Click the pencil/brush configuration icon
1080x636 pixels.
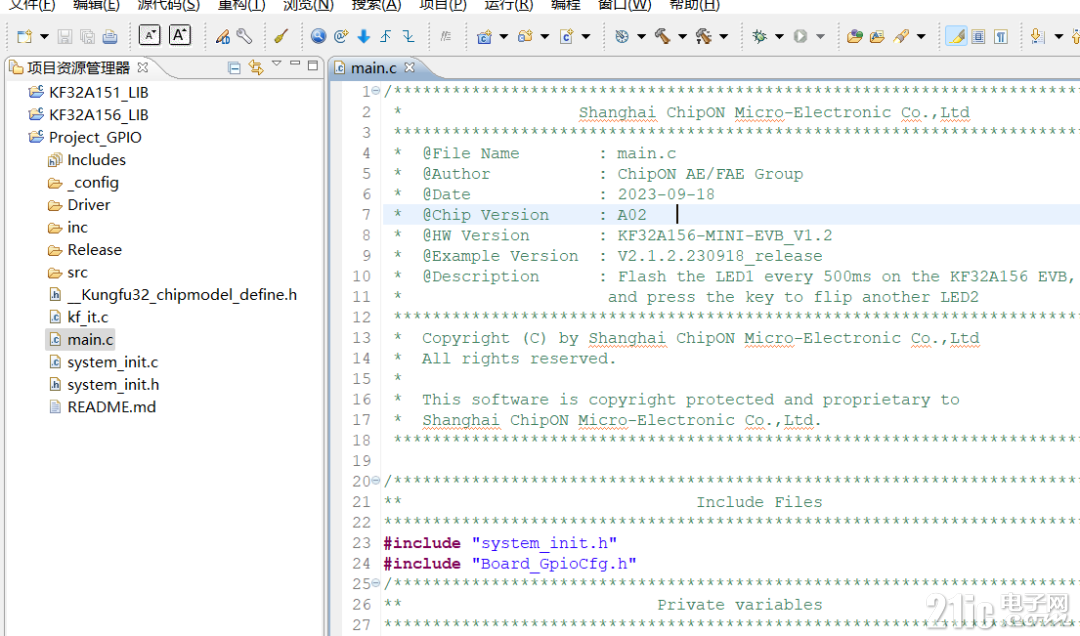(222, 37)
